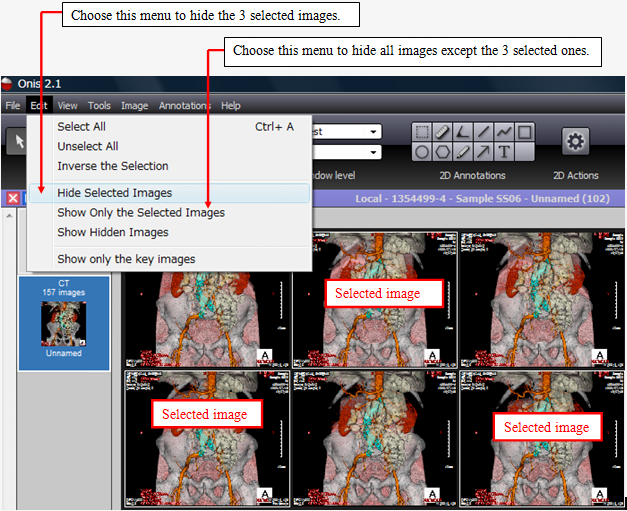The height and width of the screenshot is (511, 627).
Task: Click the up arrow of left scrollbar
Action: coord(9,216)
